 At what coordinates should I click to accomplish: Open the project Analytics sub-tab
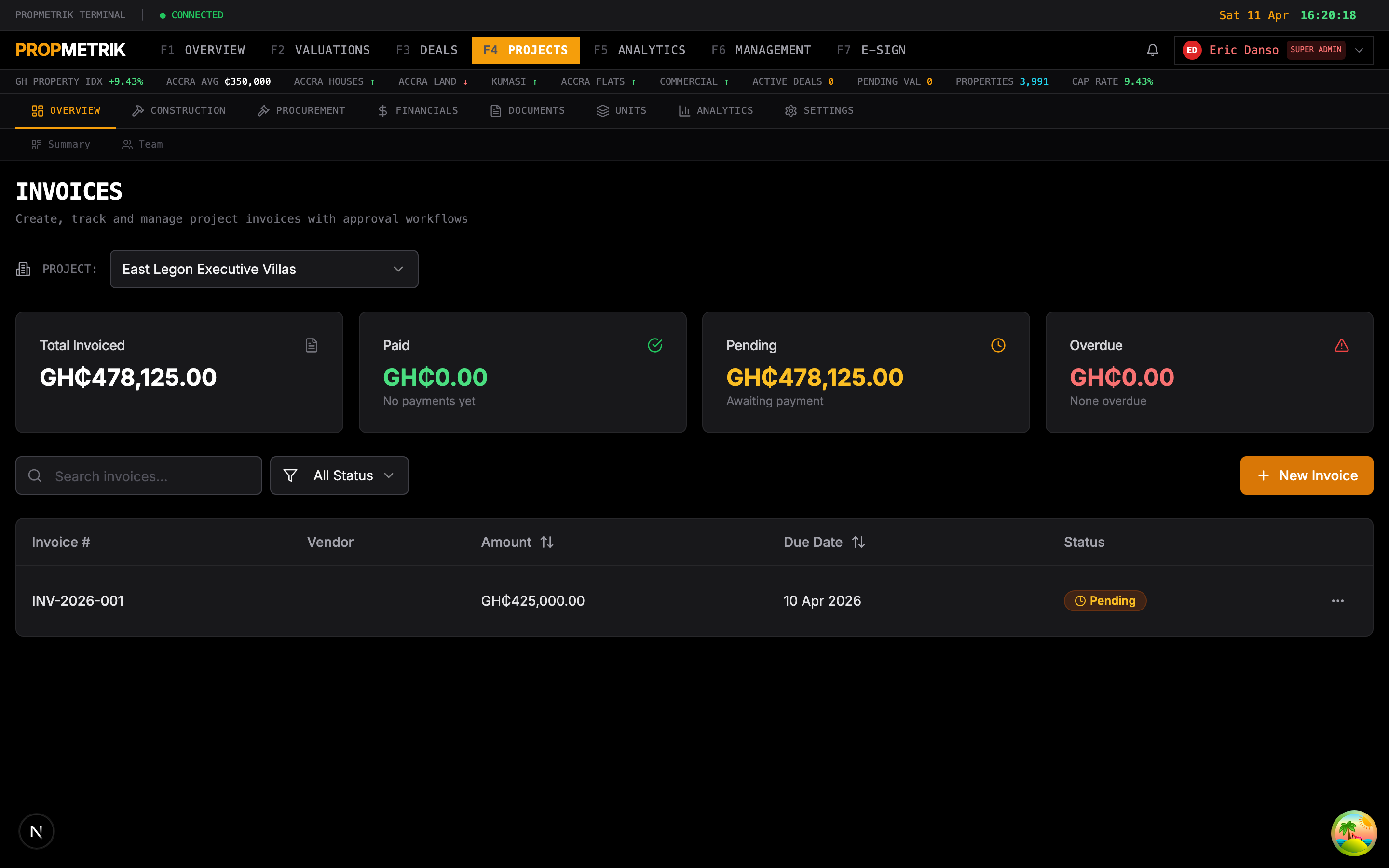[x=716, y=110]
